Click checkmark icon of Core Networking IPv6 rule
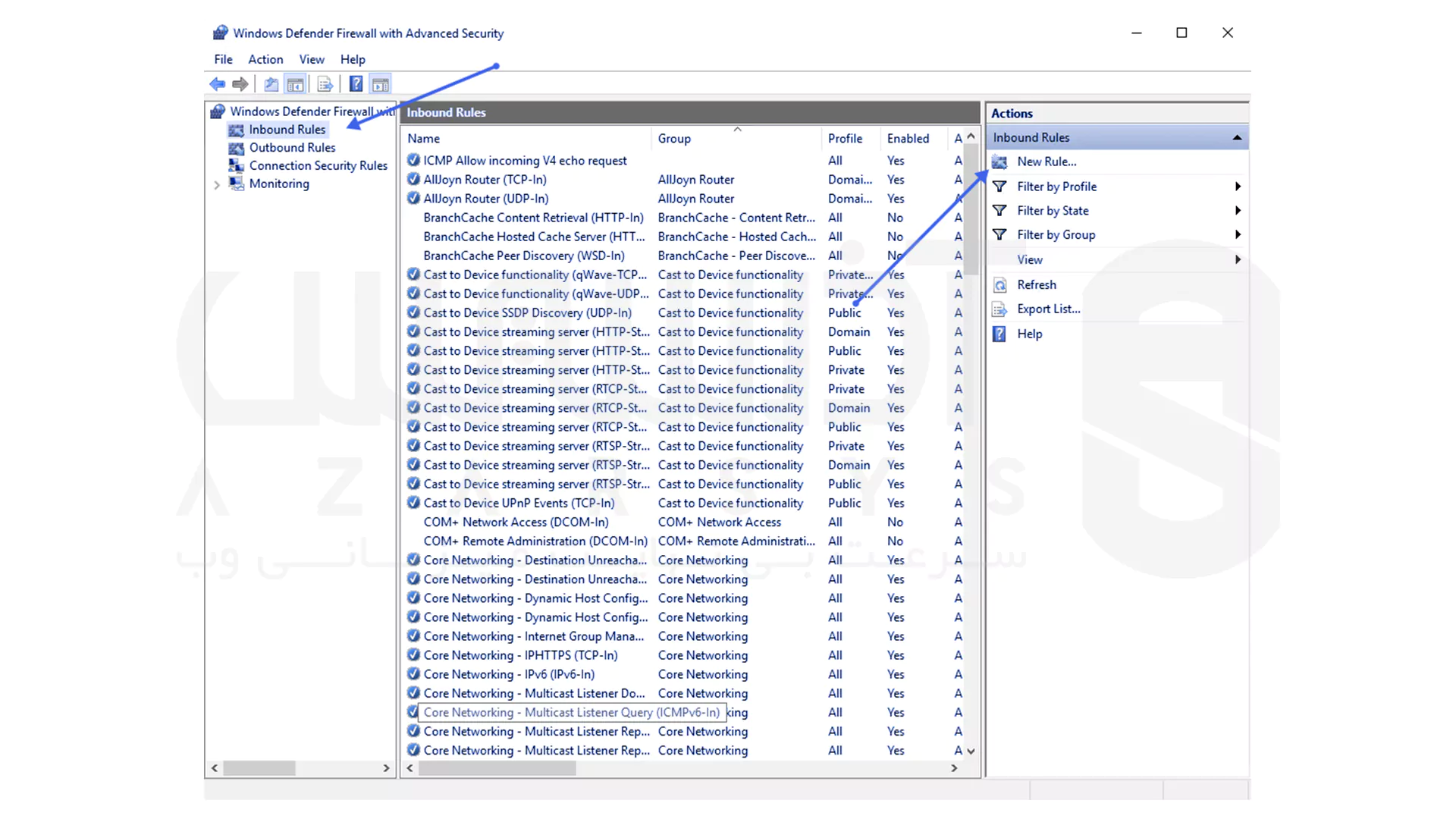This screenshot has width=1456, height=819. pos(413,673)
